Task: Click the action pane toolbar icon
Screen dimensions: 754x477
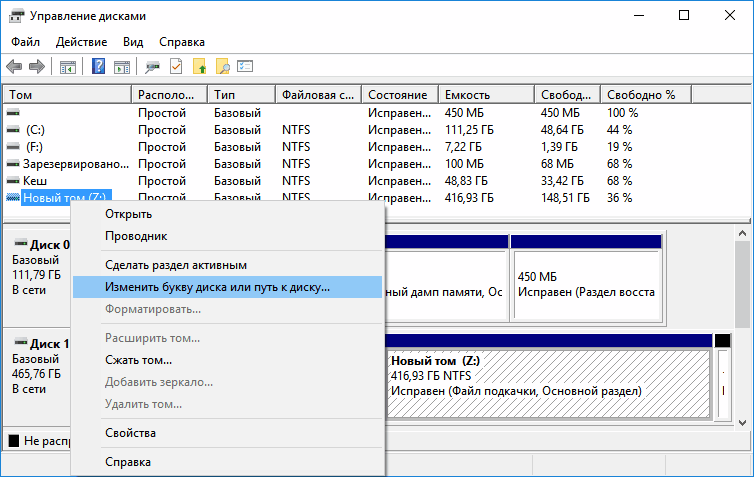Action: click(x=121, y=67)
